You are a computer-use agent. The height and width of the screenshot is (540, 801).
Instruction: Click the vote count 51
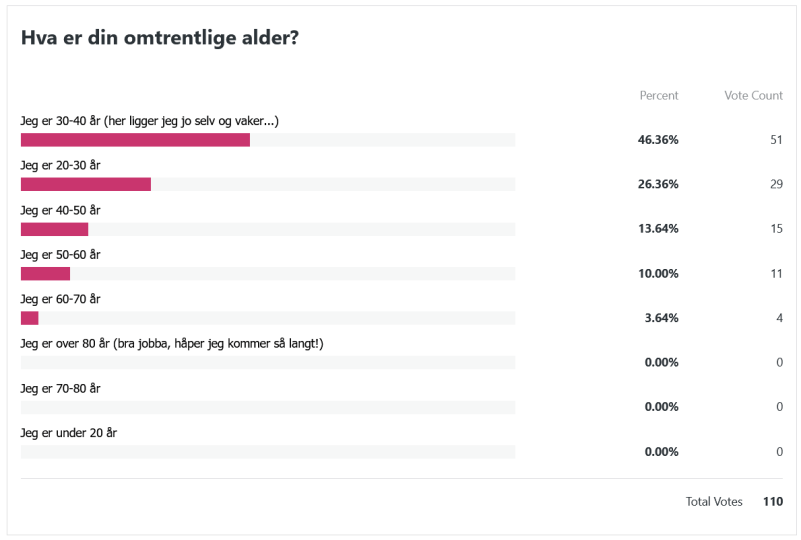click(x=775, y=140)
